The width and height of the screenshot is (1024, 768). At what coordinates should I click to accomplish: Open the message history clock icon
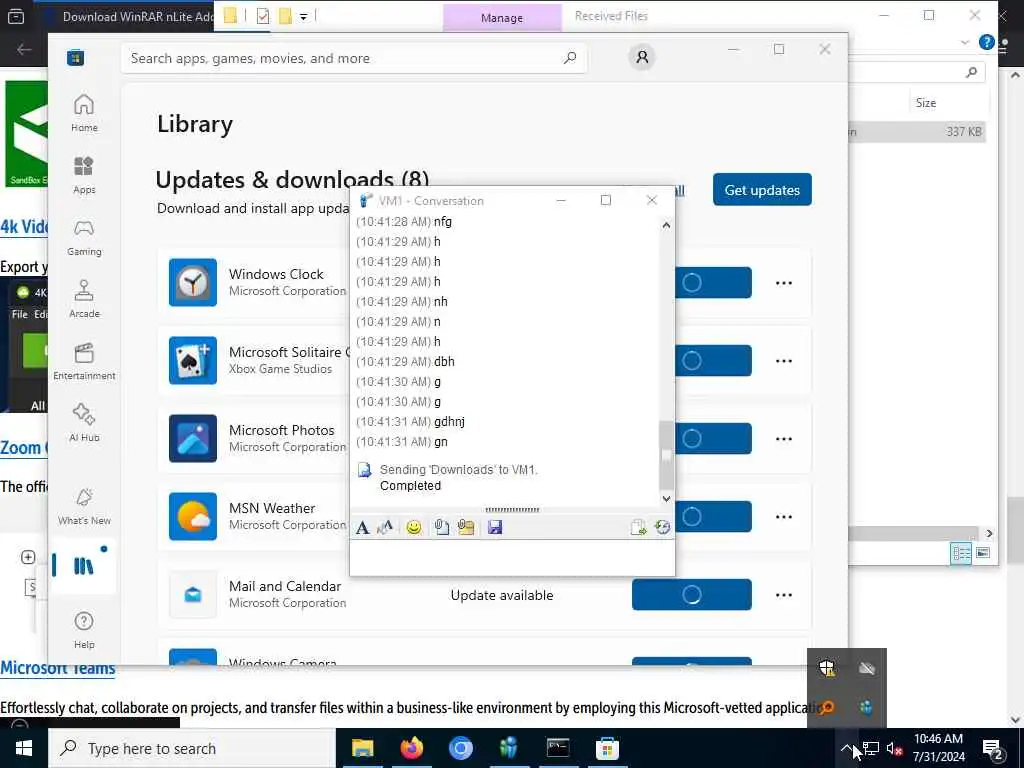[662, 527]
